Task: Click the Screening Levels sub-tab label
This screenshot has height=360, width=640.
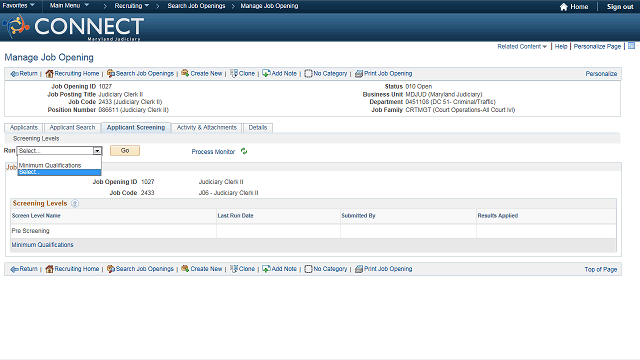Action: pyautogui.click(x=36, y=139)
